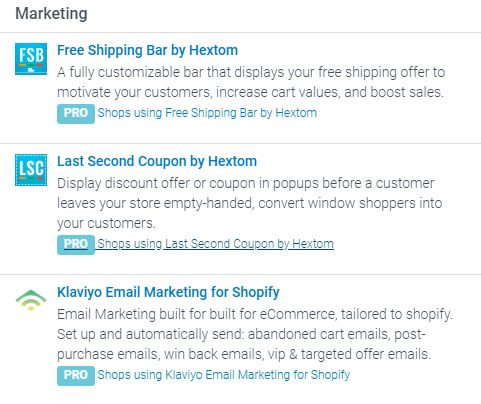Click the green Klaviyo signal logo icon
Viewport: 481px width, 404px height.
(31, 300)
